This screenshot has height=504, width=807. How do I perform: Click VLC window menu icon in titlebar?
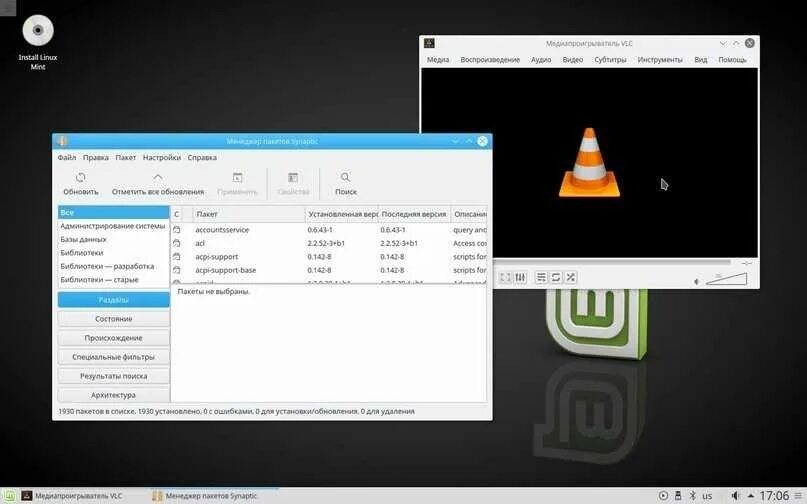429,43
